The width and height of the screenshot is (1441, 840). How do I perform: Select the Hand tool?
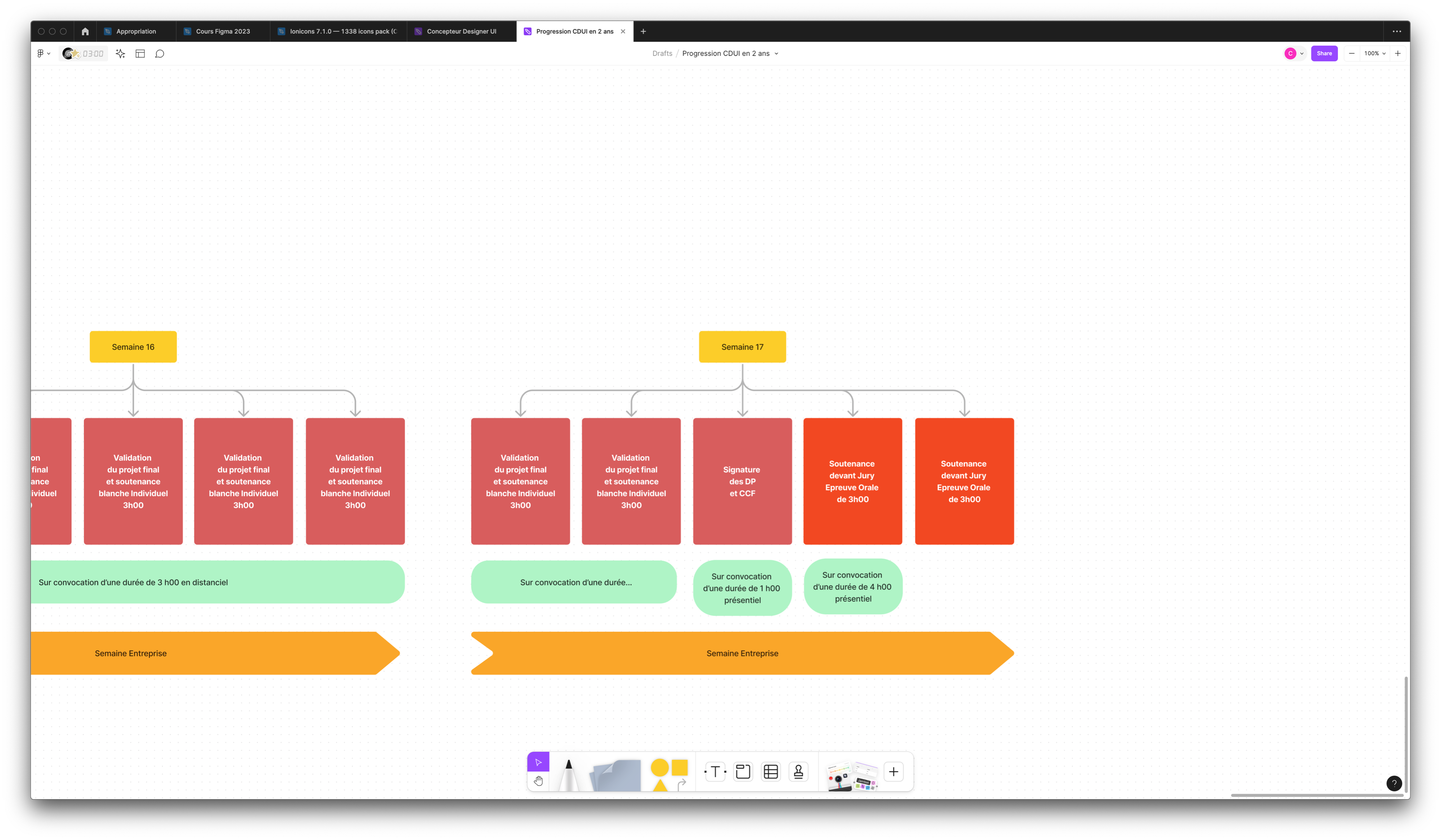[x=538, y=780]
